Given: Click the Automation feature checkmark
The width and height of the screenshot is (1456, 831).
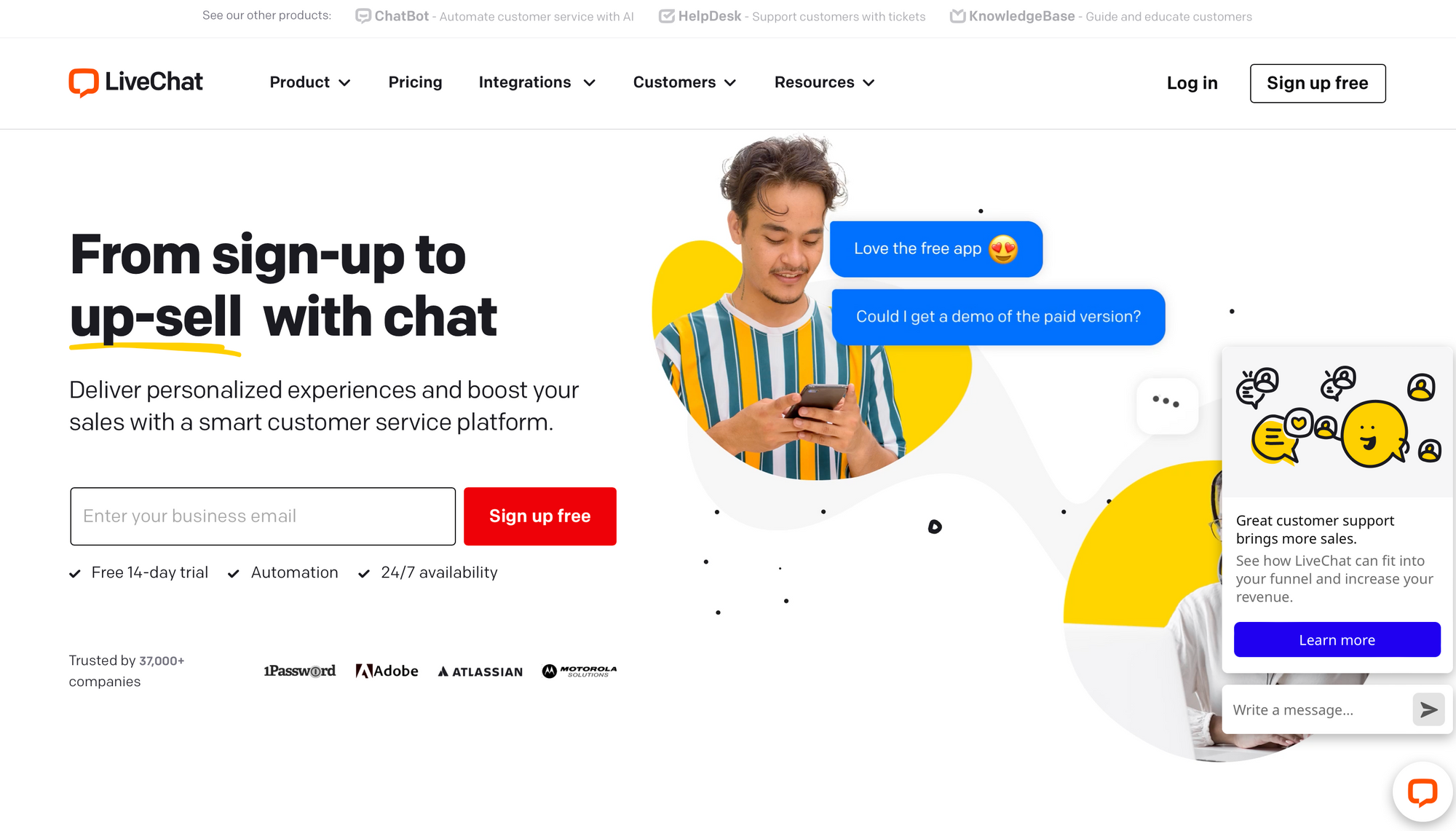Looking at the screenshot, I should [234, 573].
